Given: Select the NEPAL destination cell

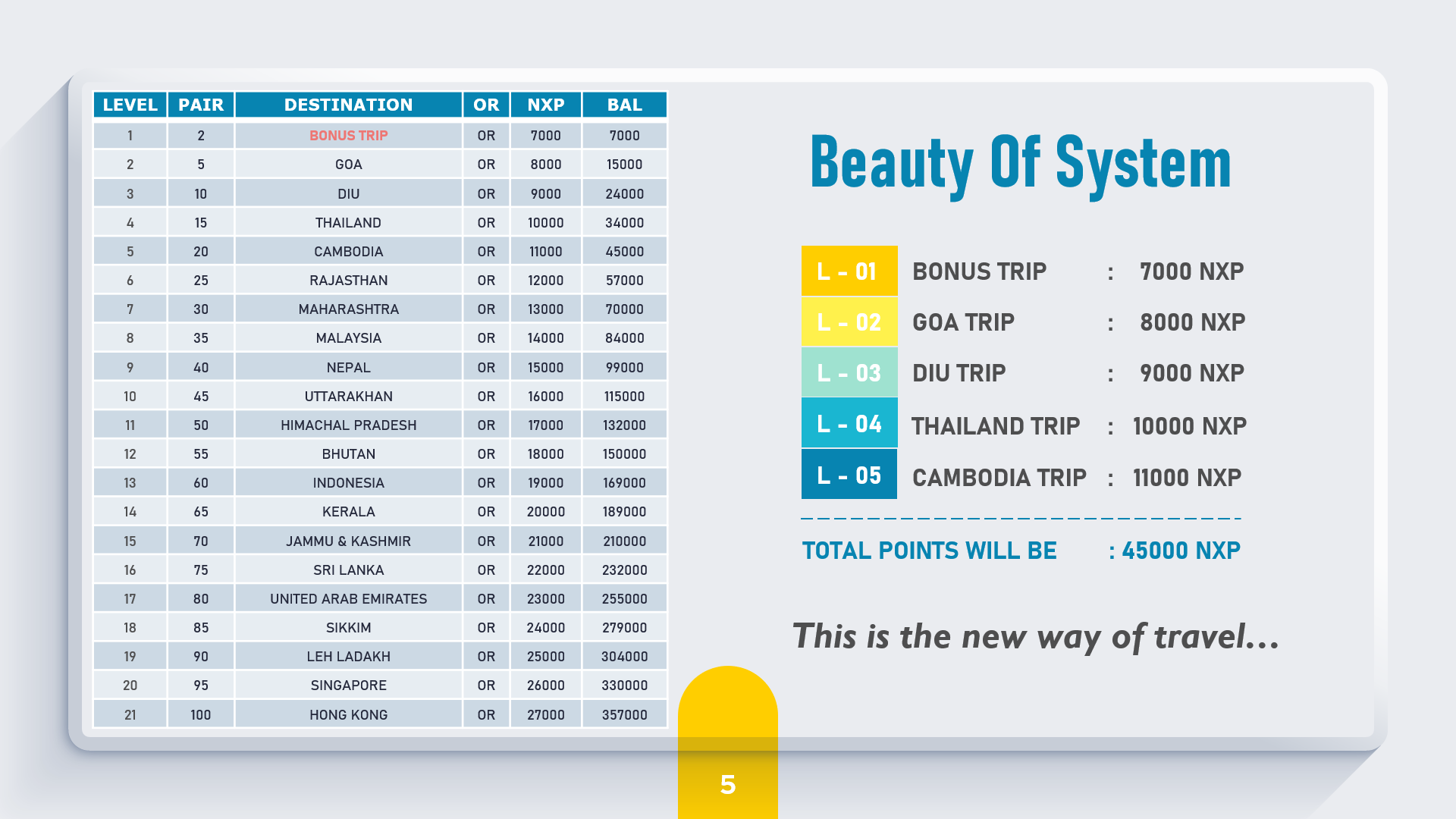Looking at the screenshot, I should (349, 368).
